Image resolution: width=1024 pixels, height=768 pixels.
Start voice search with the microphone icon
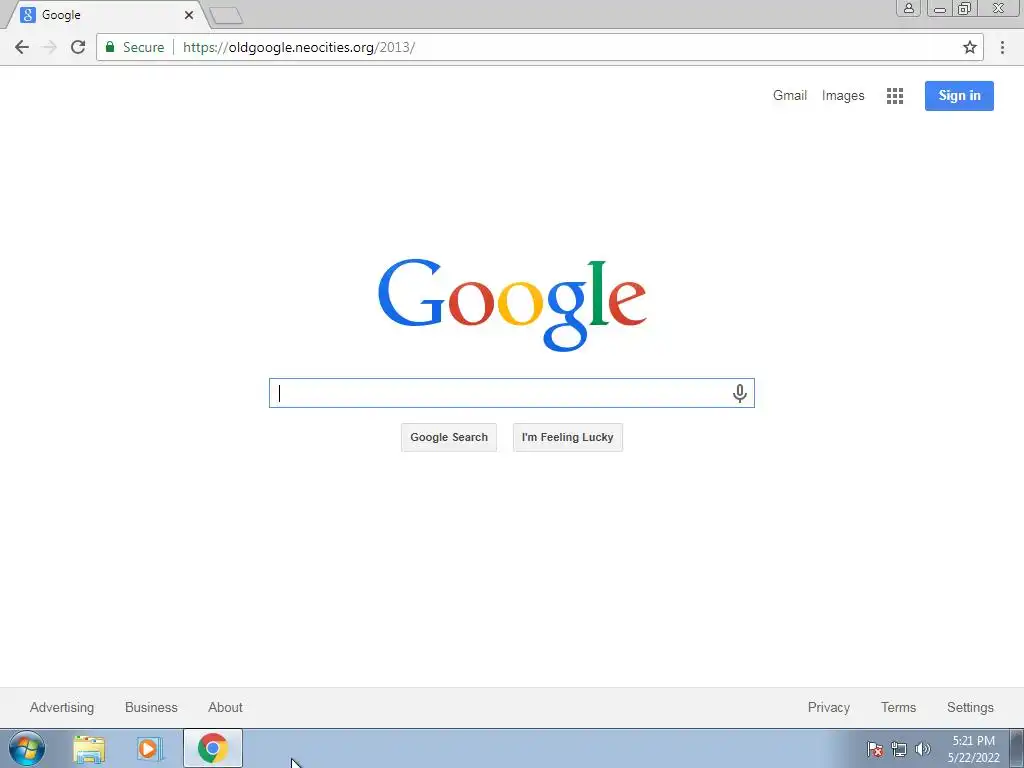click(739, 393)
